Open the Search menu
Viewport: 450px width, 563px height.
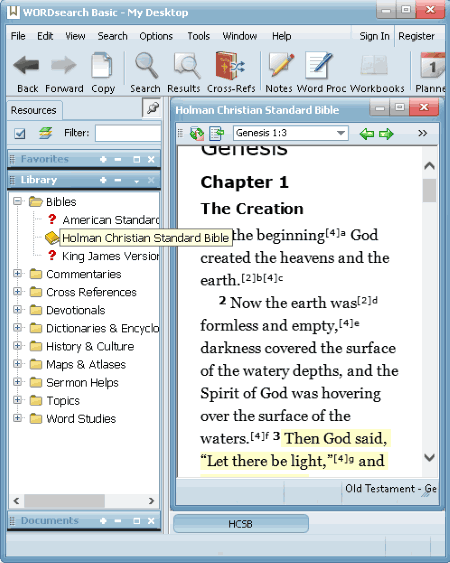[x=112, y=36]
